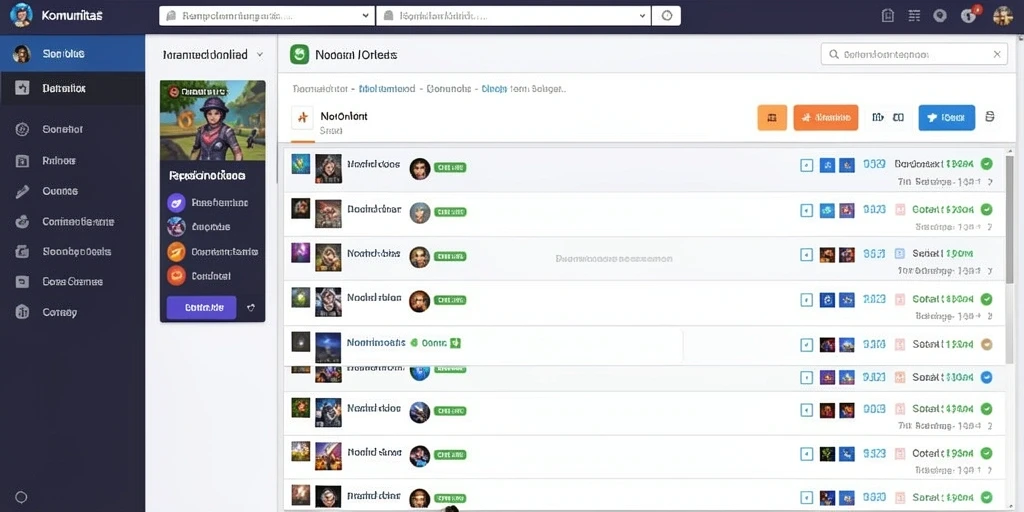Tick the checkbox in the row with blue status circle
1024x512 pixels.
click(807, 377)
